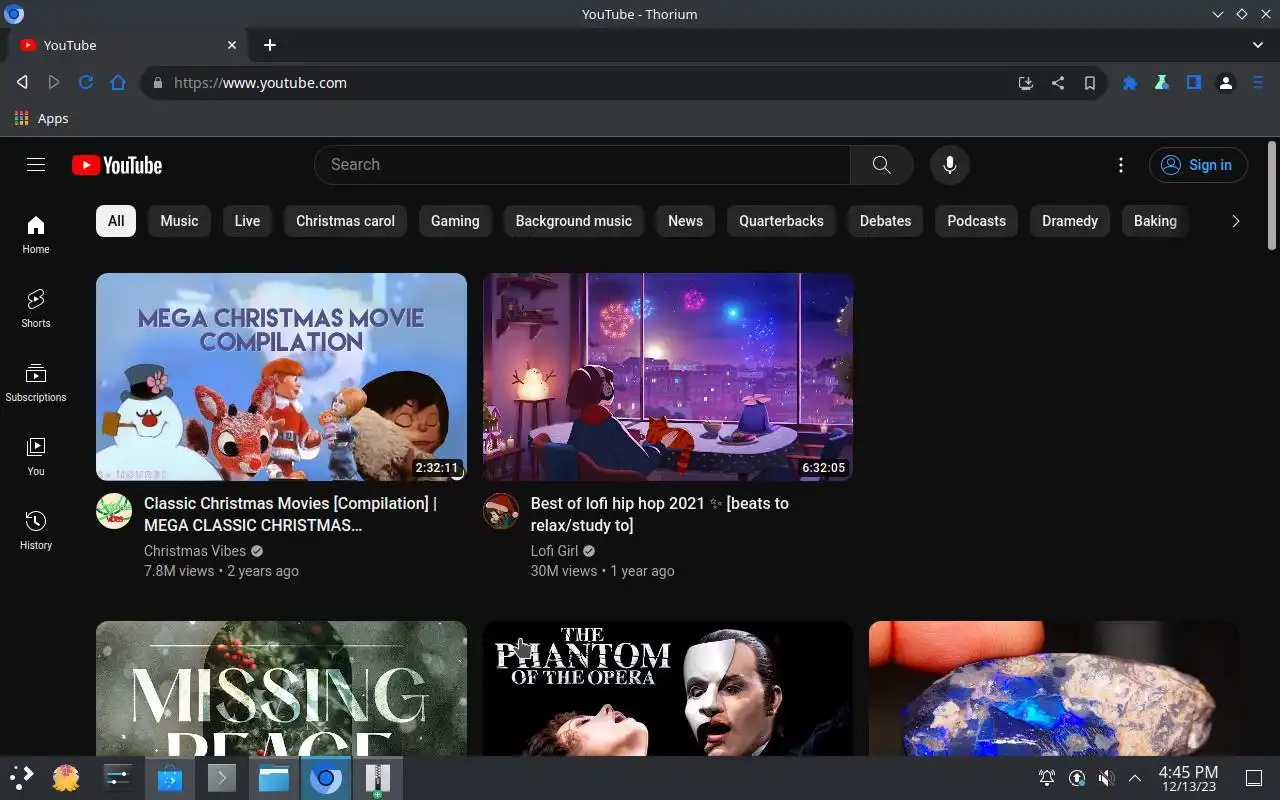The width and height of the screenshot is (1280, 800).
Task: Open browser profile icon
Action: point(1226,83)
